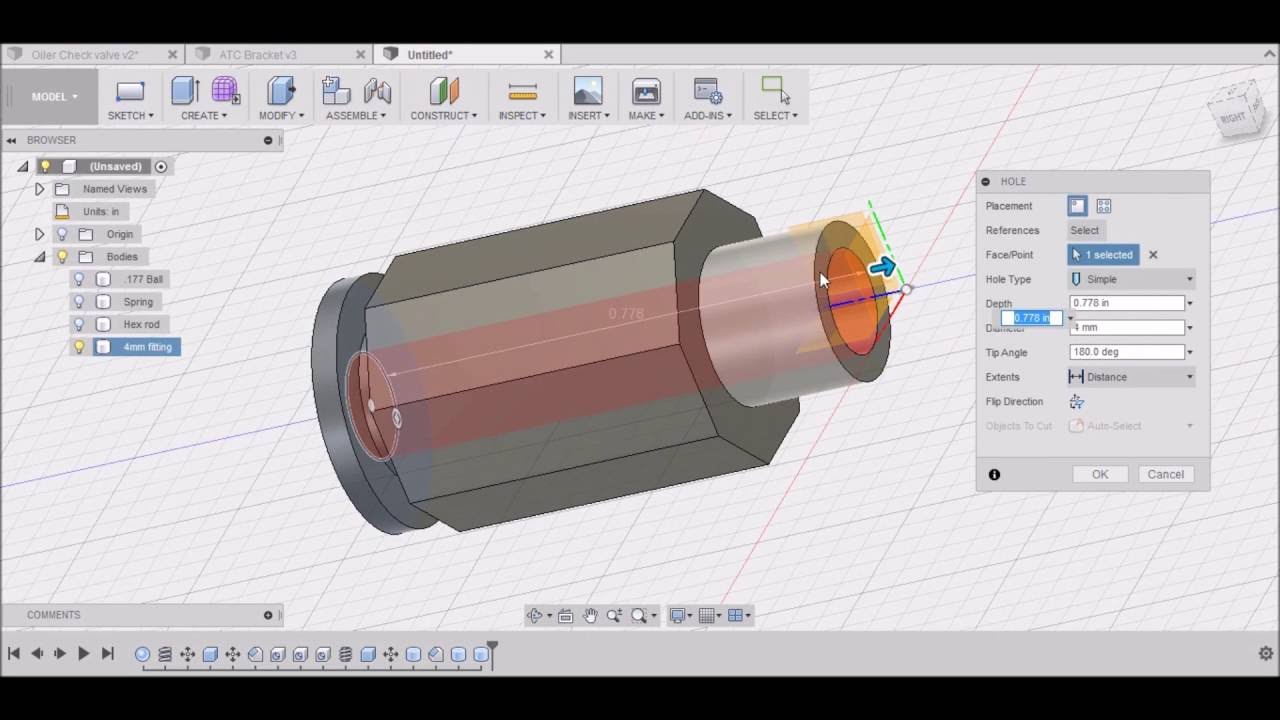Open the MODEL workspace dropdown
This screenshot has height=720, width=1280.
point(54,97)
